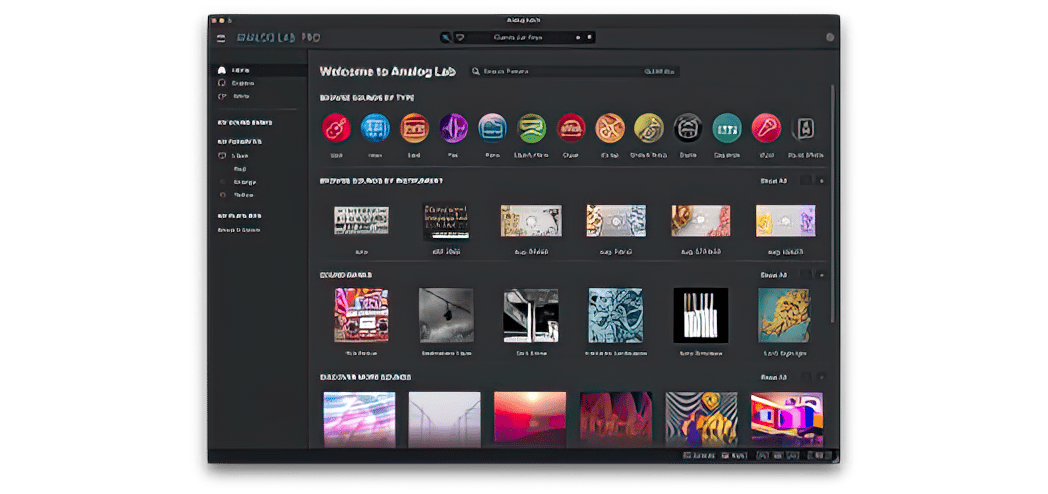Select the purple waveform Pad sound type
Viewport: 1048px width, 494px height.
454,128
